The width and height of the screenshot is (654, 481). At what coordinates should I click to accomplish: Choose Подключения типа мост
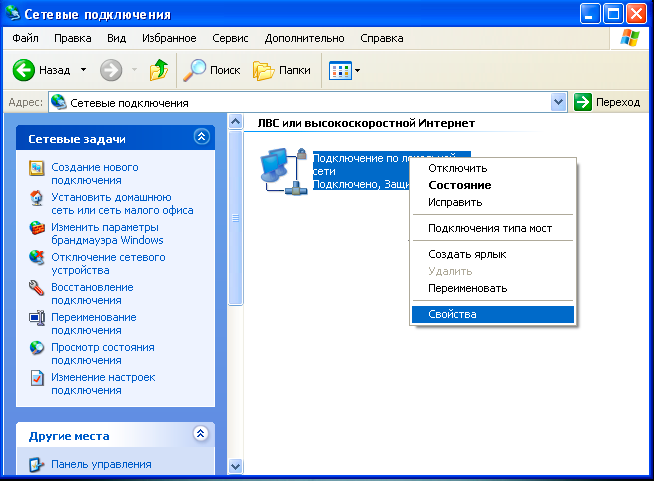[x=493, y=228]
